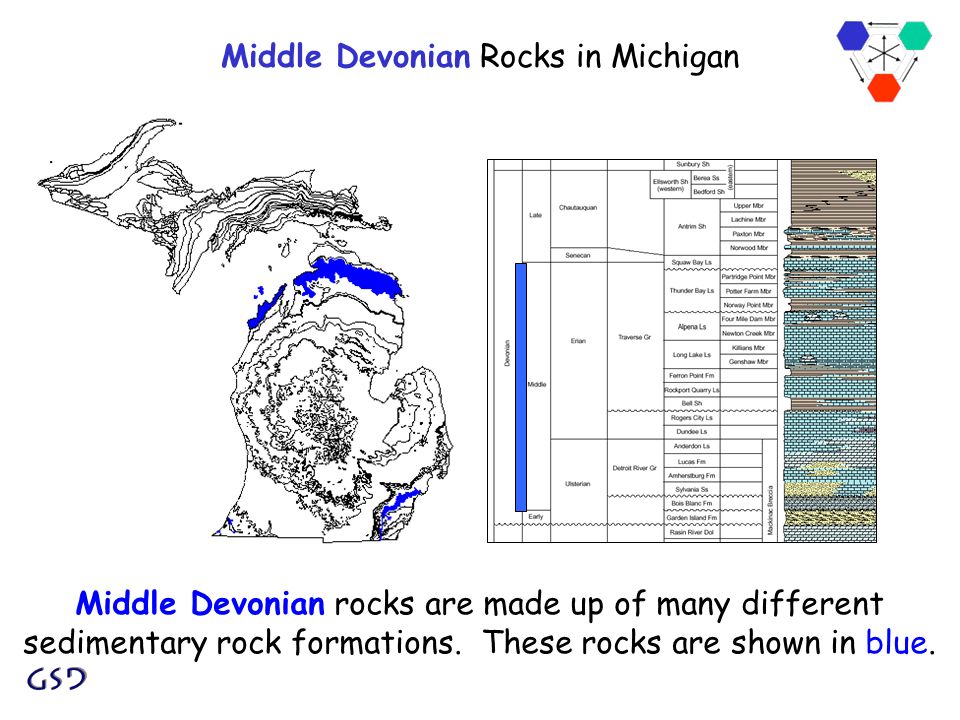Click the word 'blue' in the caption
960x720 pixels.
(896, 642)
